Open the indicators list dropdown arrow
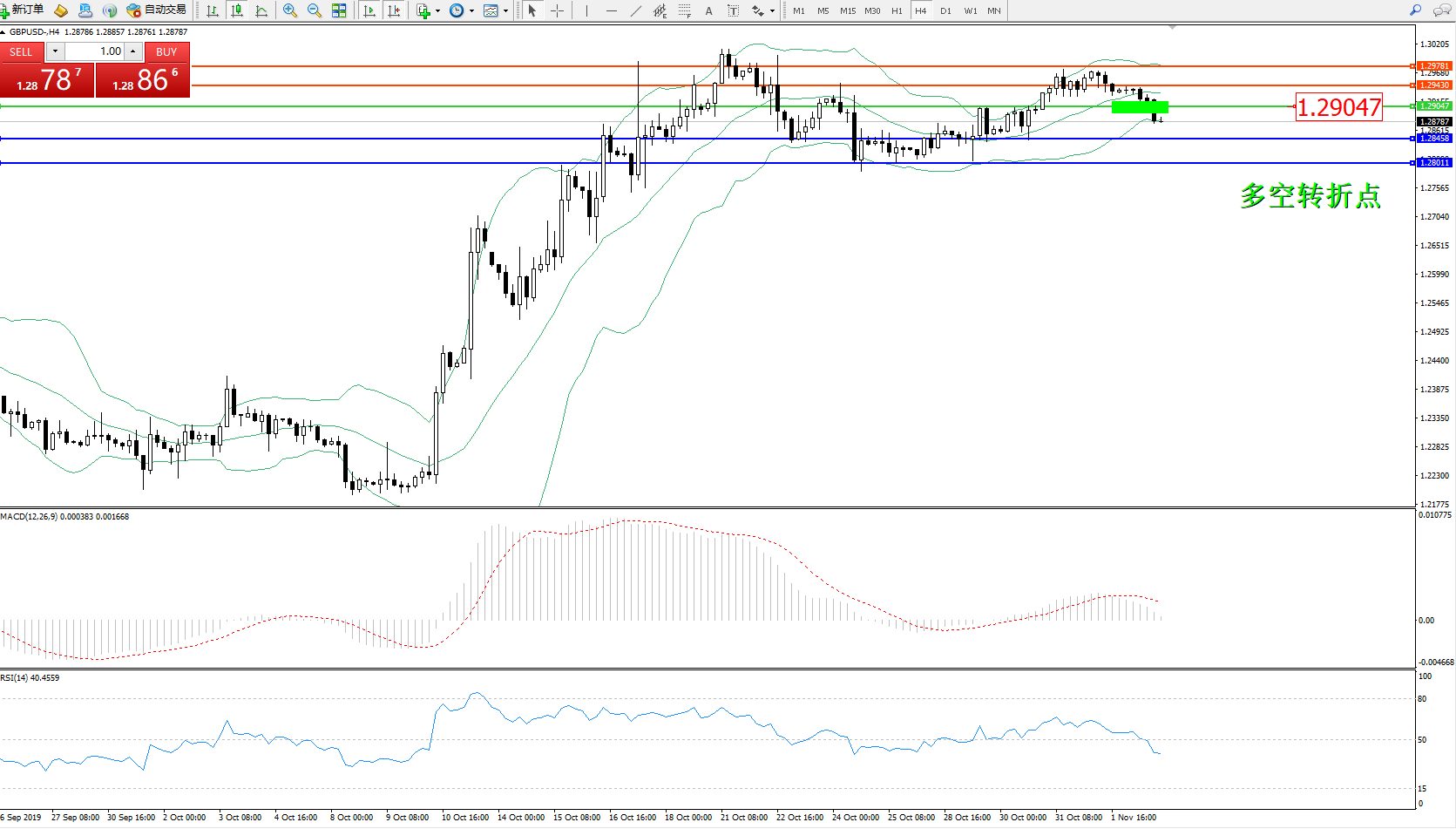This screenshot has height=829, width=1456. click(437, 10)
